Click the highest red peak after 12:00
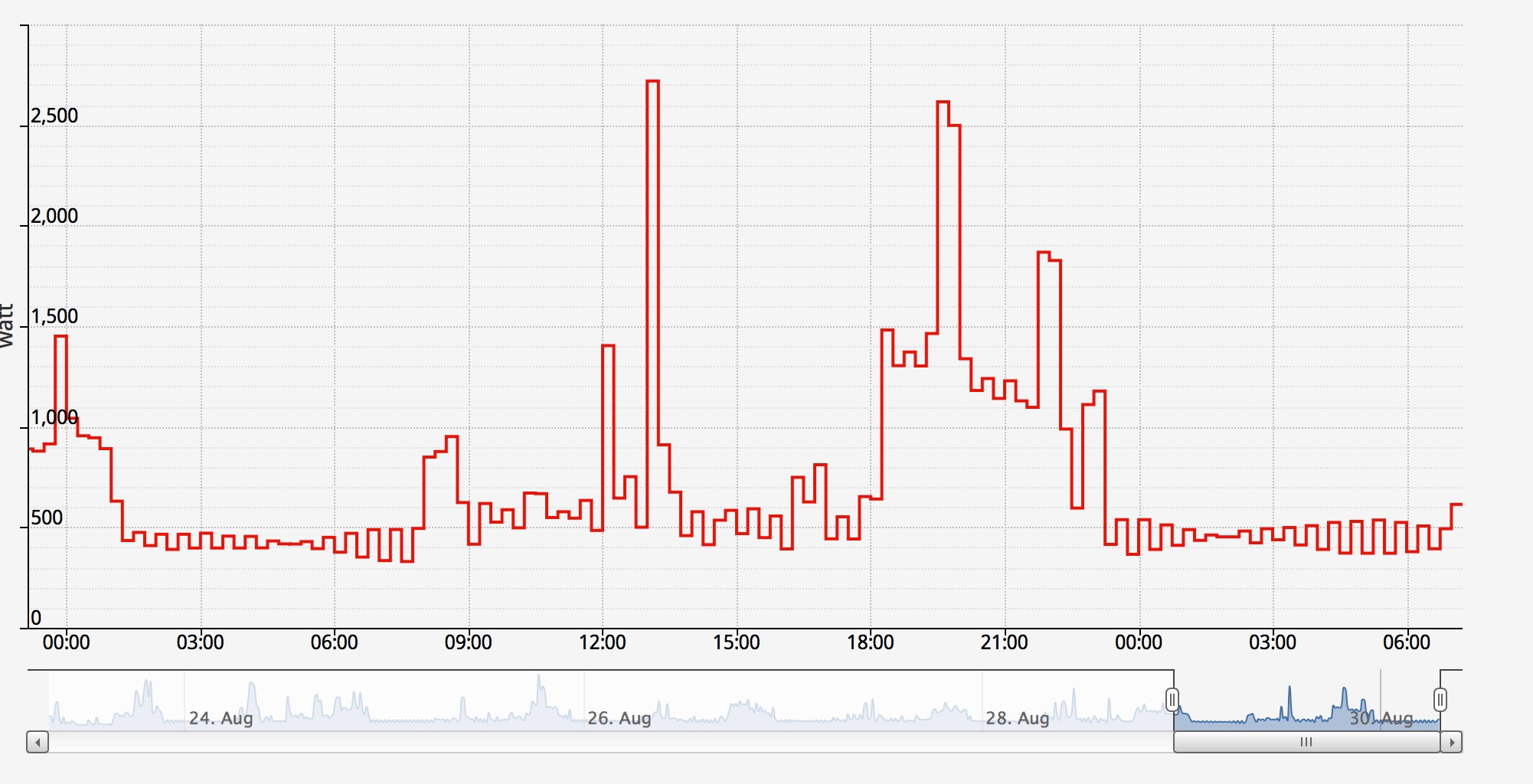 click(652, 81)
